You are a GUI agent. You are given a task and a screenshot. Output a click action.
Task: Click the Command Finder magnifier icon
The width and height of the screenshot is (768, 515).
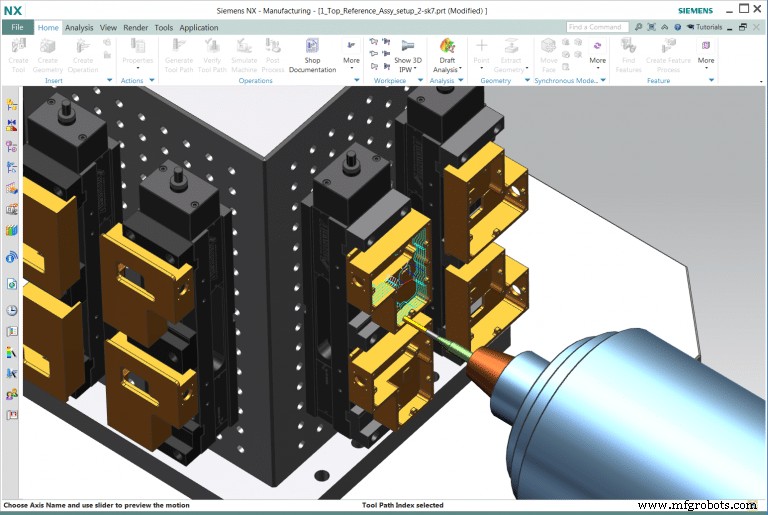pos(638,27)
